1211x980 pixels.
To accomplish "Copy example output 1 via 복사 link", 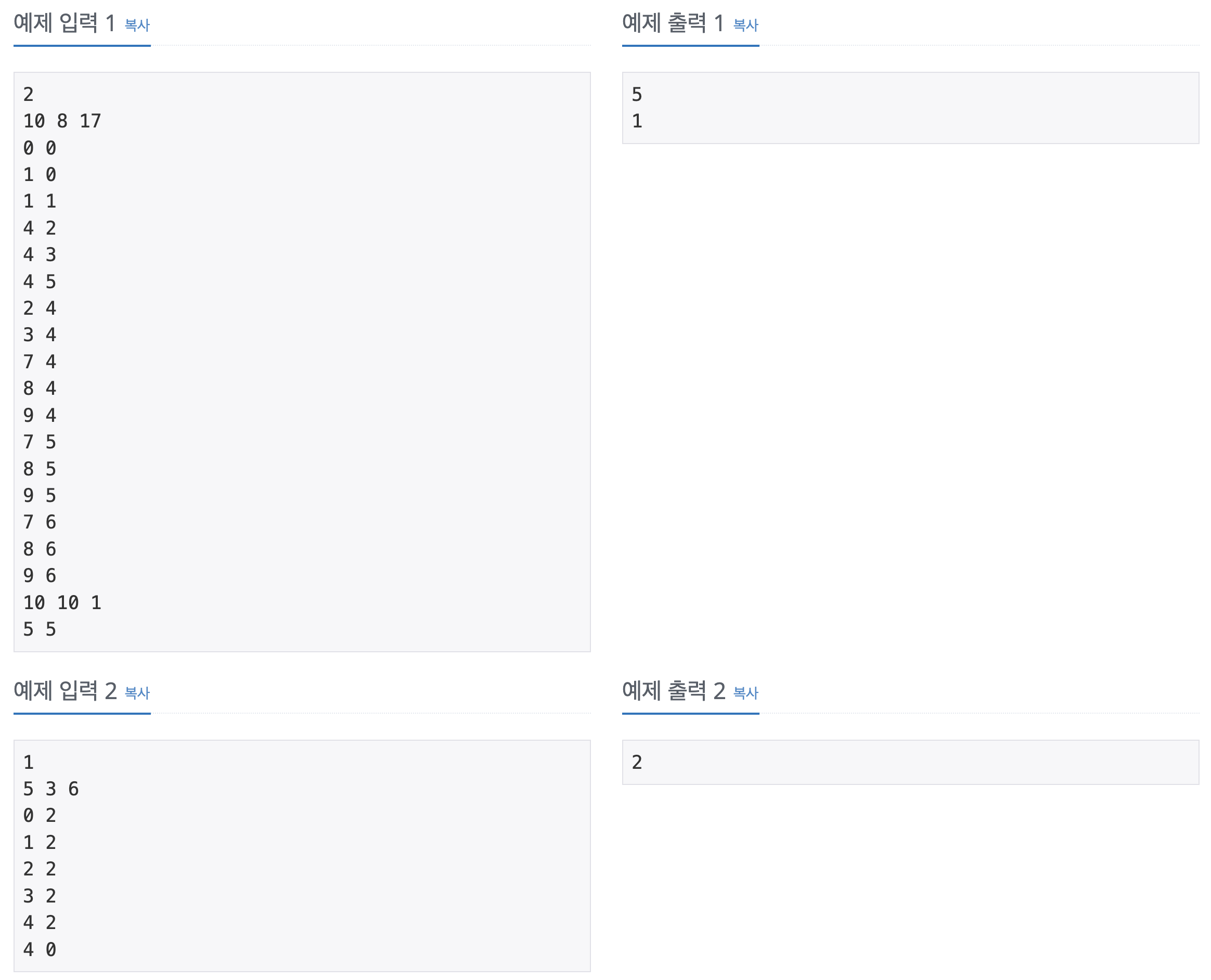I will pyautogui.click(x=745, y=25).
